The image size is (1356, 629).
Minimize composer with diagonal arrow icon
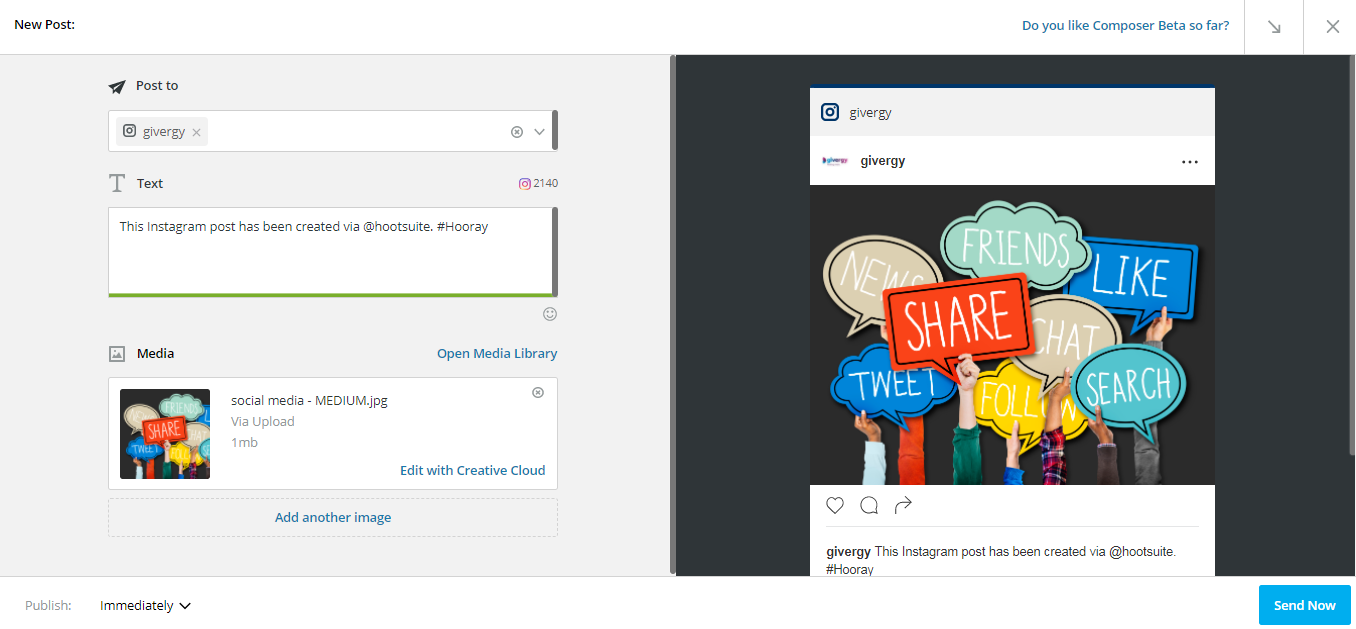point(1274,27)
